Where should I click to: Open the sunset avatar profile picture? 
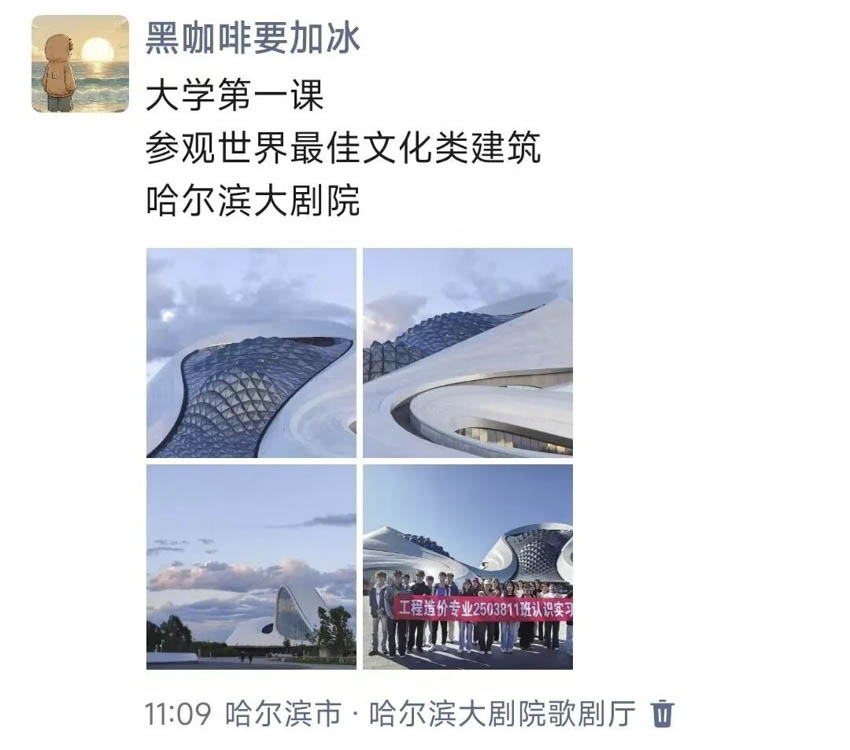(x=80, y=64)
